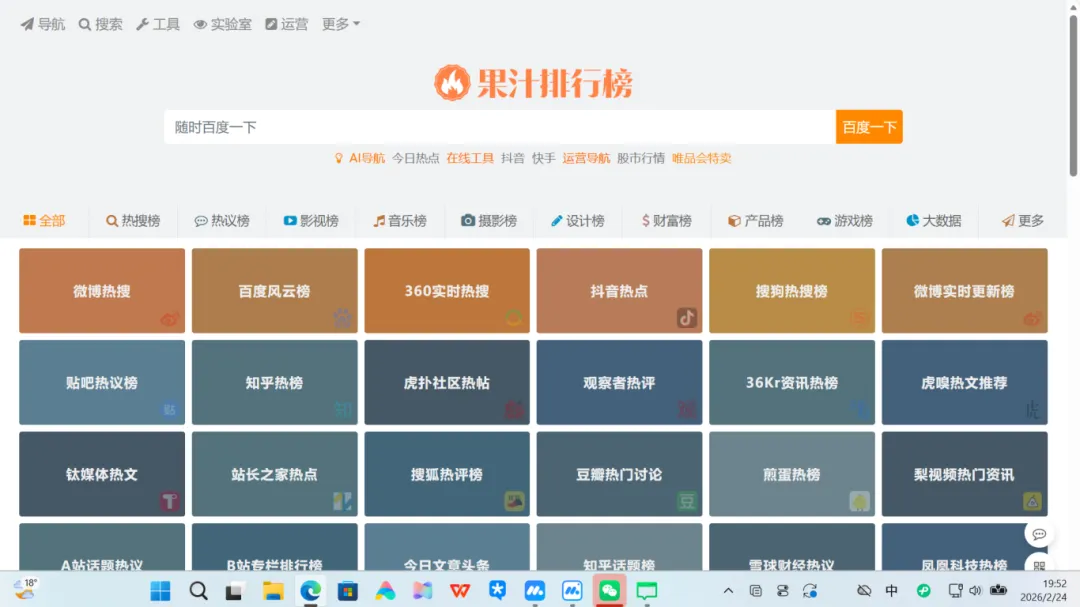This screenshot has width=1080, height=607.
Task: Open the 搜索 menu item
Action: (101, 24)
